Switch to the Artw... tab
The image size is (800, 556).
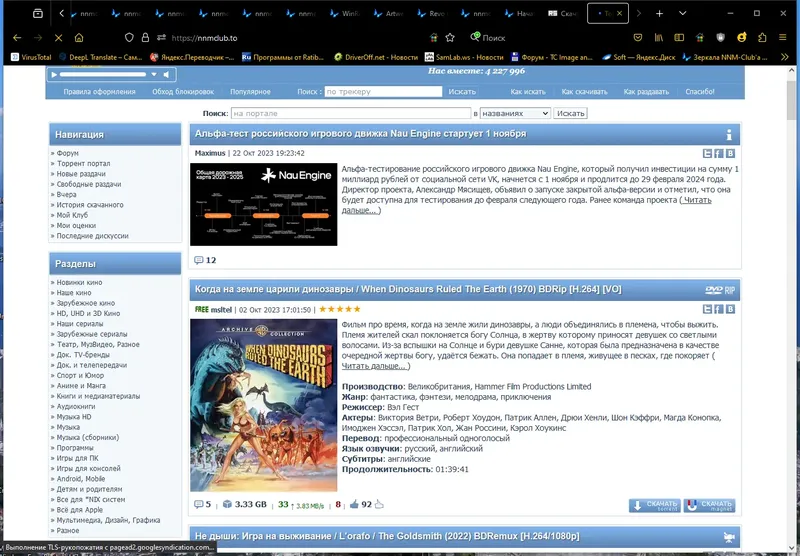[x=389, y=14]
